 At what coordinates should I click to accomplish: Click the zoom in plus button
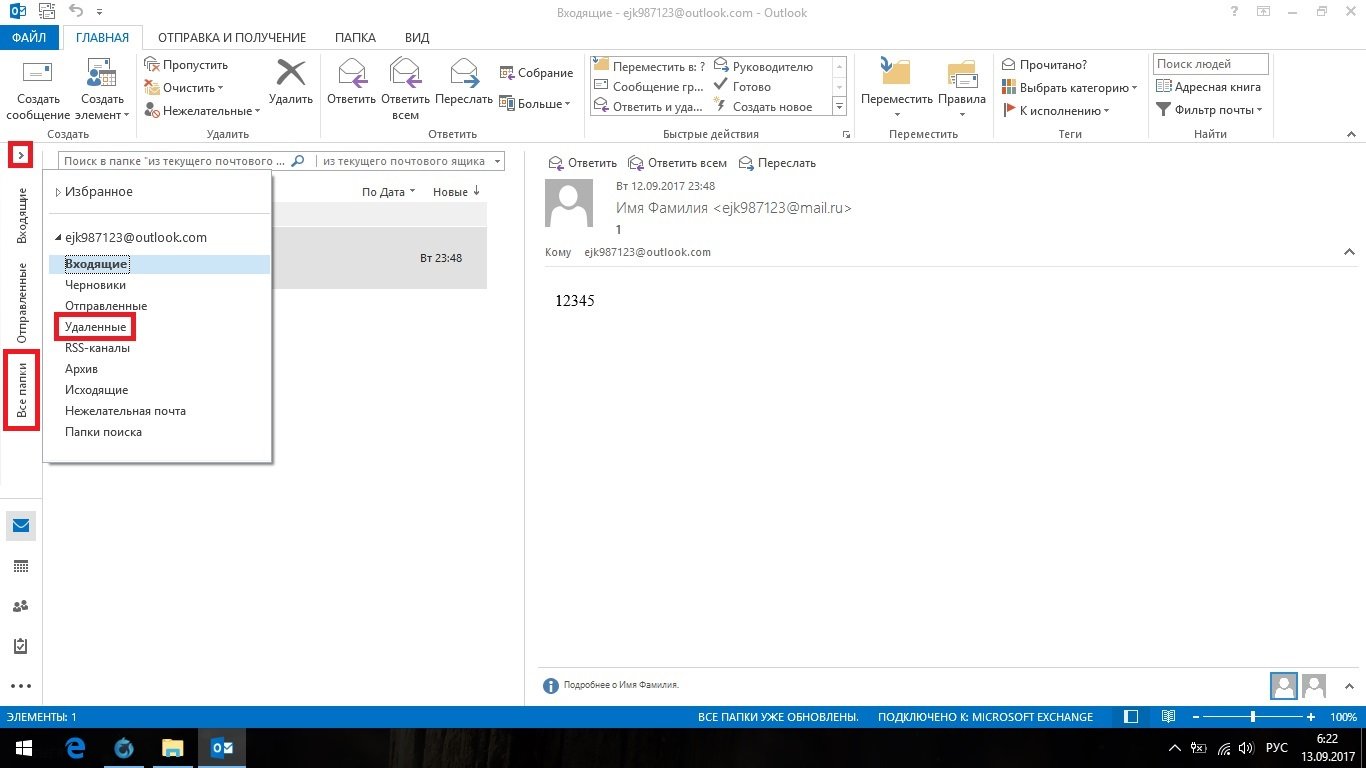(x=1311, y=717)
